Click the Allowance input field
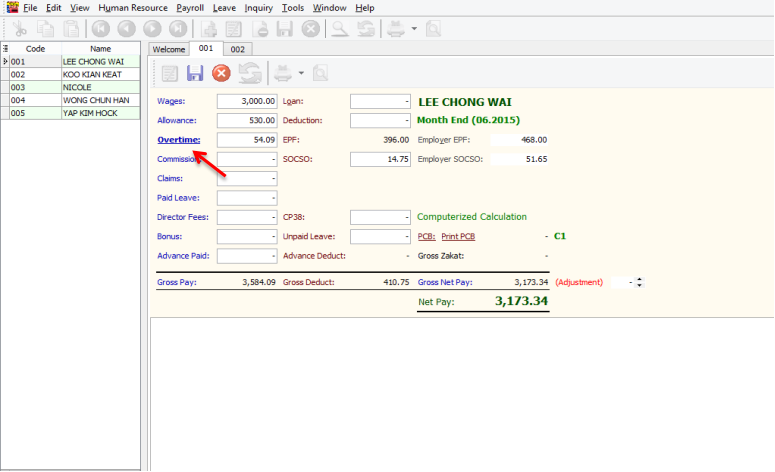775x472 pixels. pyautogui.click(x=247, y=120)
